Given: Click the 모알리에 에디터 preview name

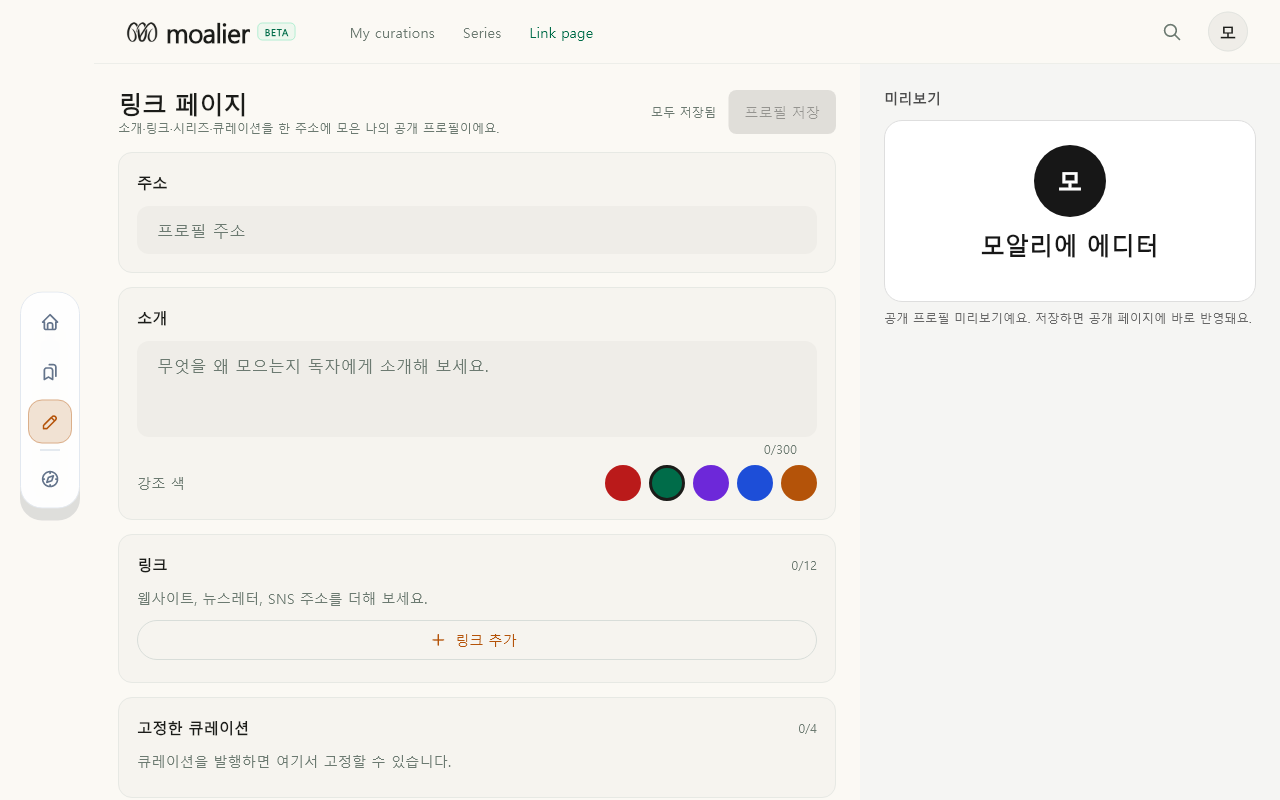Looking at the screenshot, I should [x=1070, y=245].
